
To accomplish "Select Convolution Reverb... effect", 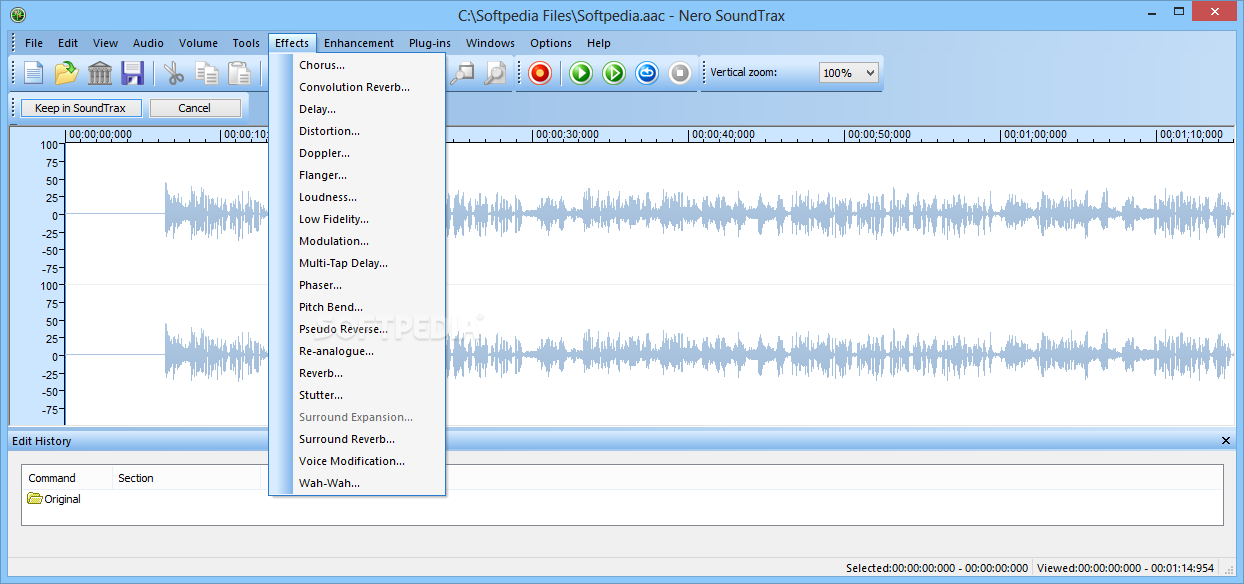I will (357, 87).
